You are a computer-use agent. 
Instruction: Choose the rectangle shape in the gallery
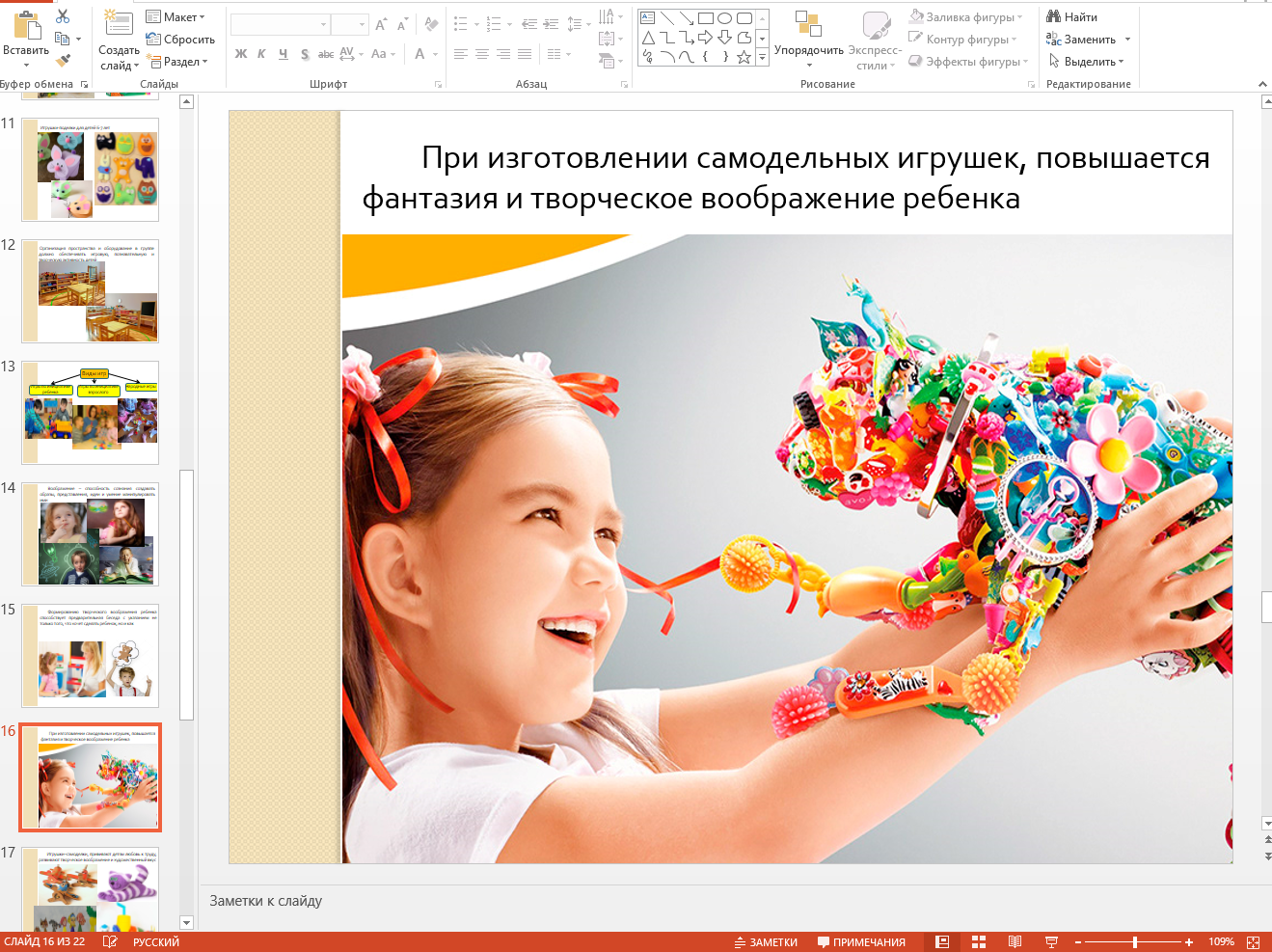coord(705,17)
